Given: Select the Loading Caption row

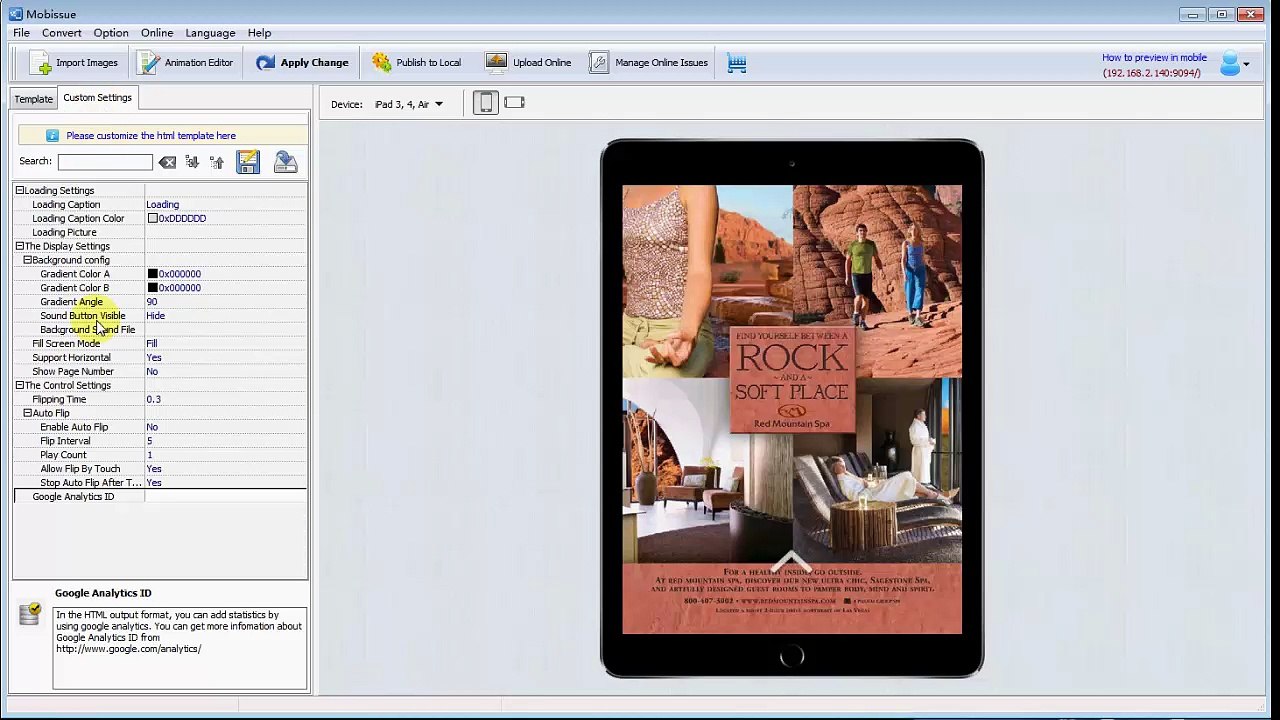Looking at the screenshot, I should click(160, 204).
